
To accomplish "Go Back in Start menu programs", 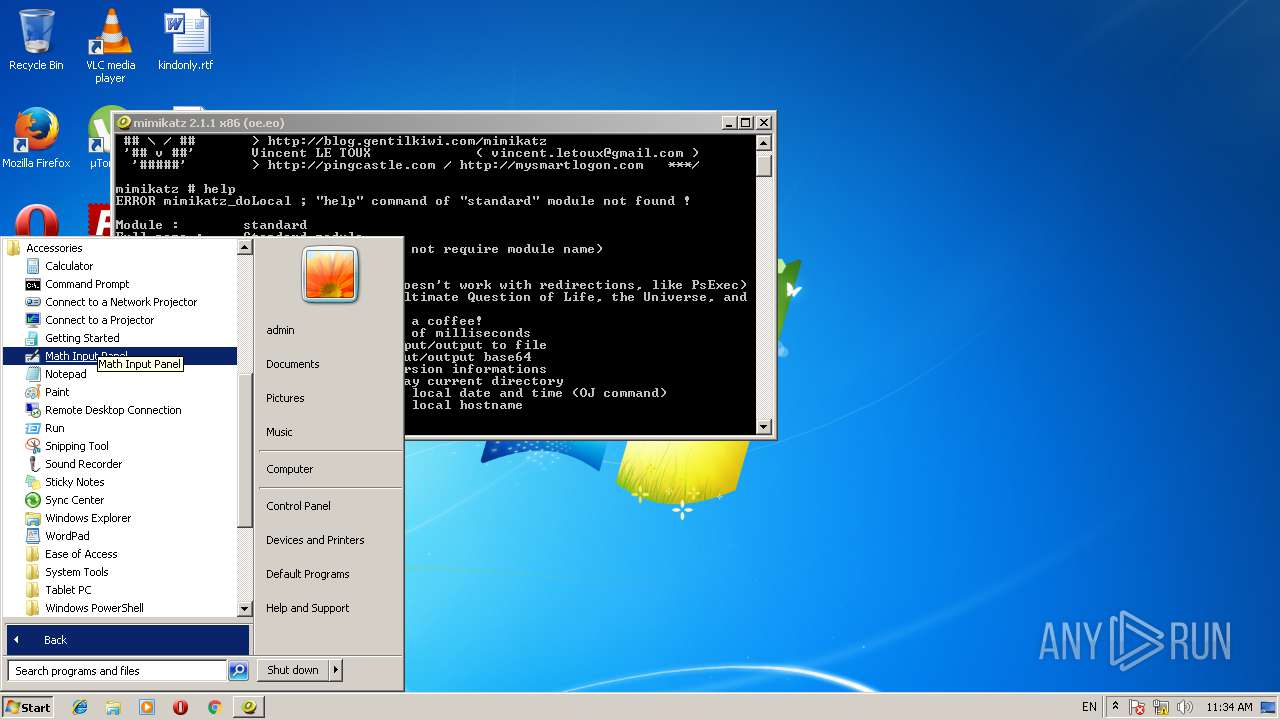I will click(127, 640).
